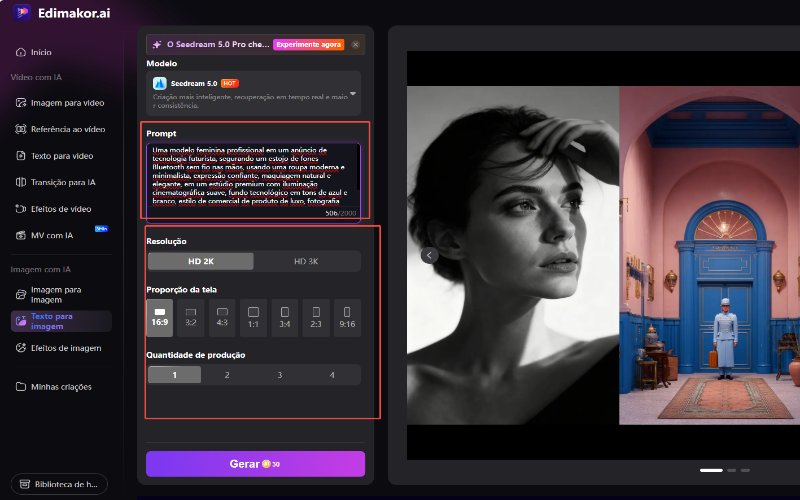Click the sparkle icon in Seedream banner

[157, 44]
